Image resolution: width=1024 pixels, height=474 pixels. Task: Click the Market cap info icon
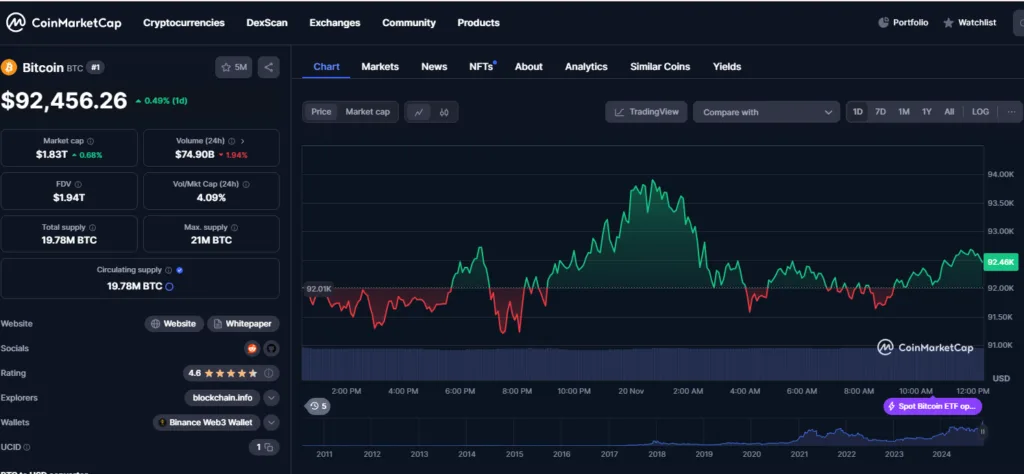click(x=90, y=141)
